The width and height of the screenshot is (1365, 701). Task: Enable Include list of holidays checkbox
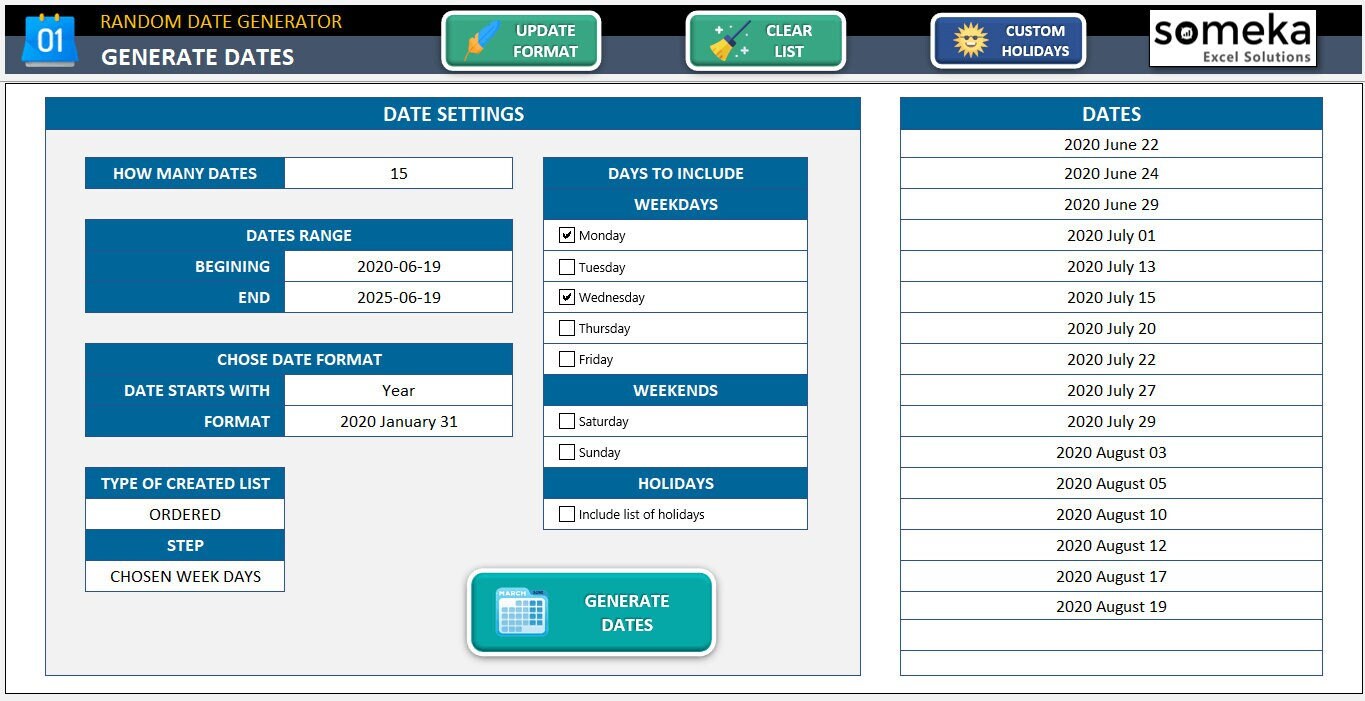(x=567, y=514)
